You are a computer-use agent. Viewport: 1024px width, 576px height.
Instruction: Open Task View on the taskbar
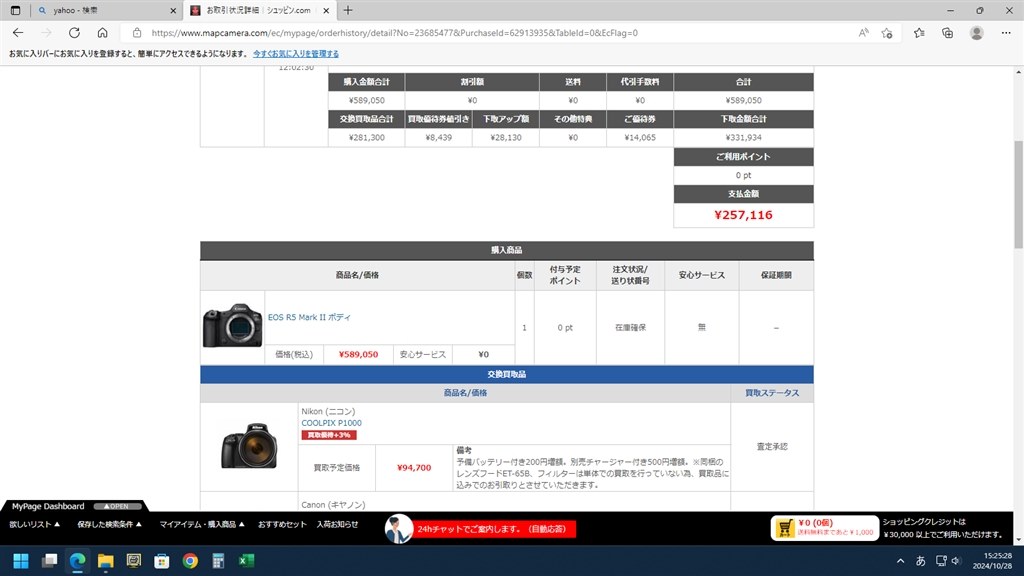[x=49, y=560]
